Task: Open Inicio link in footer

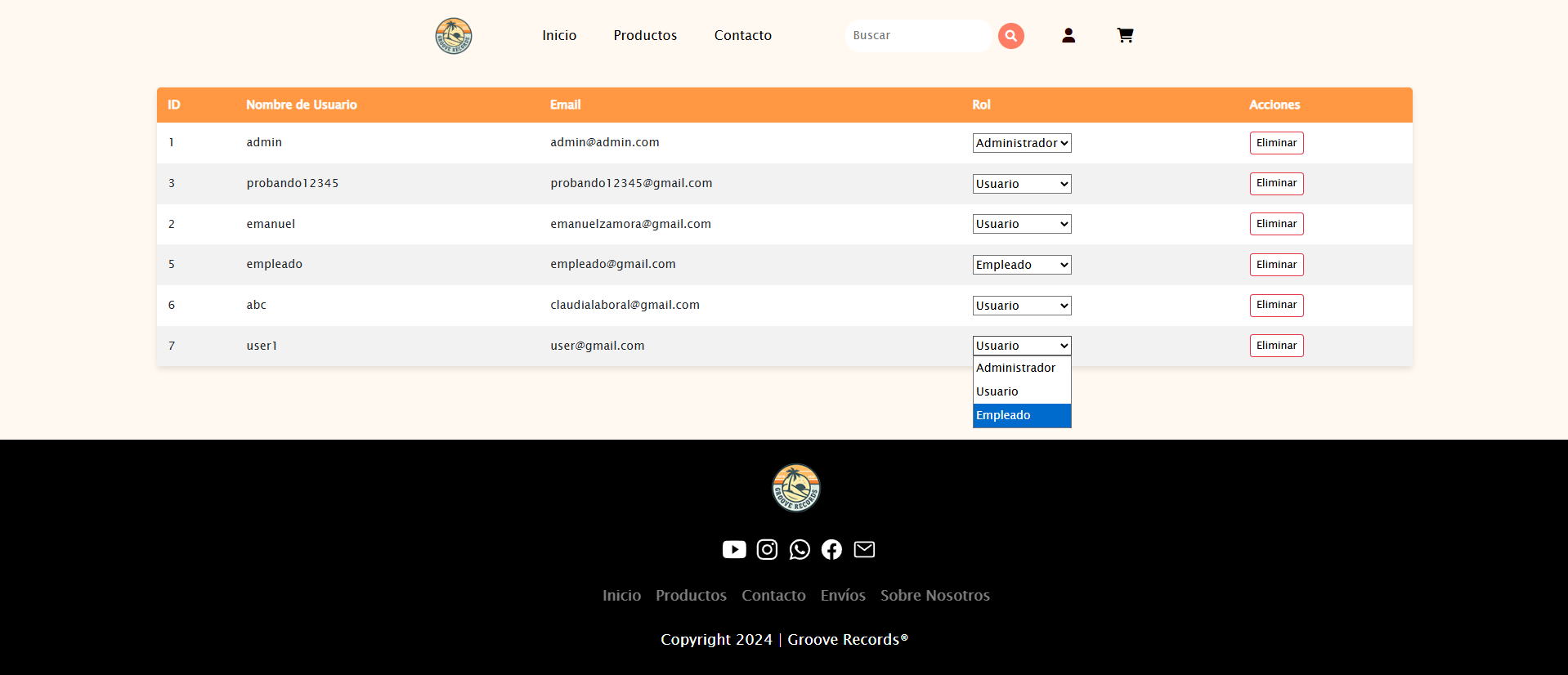Action: [621, 596]
